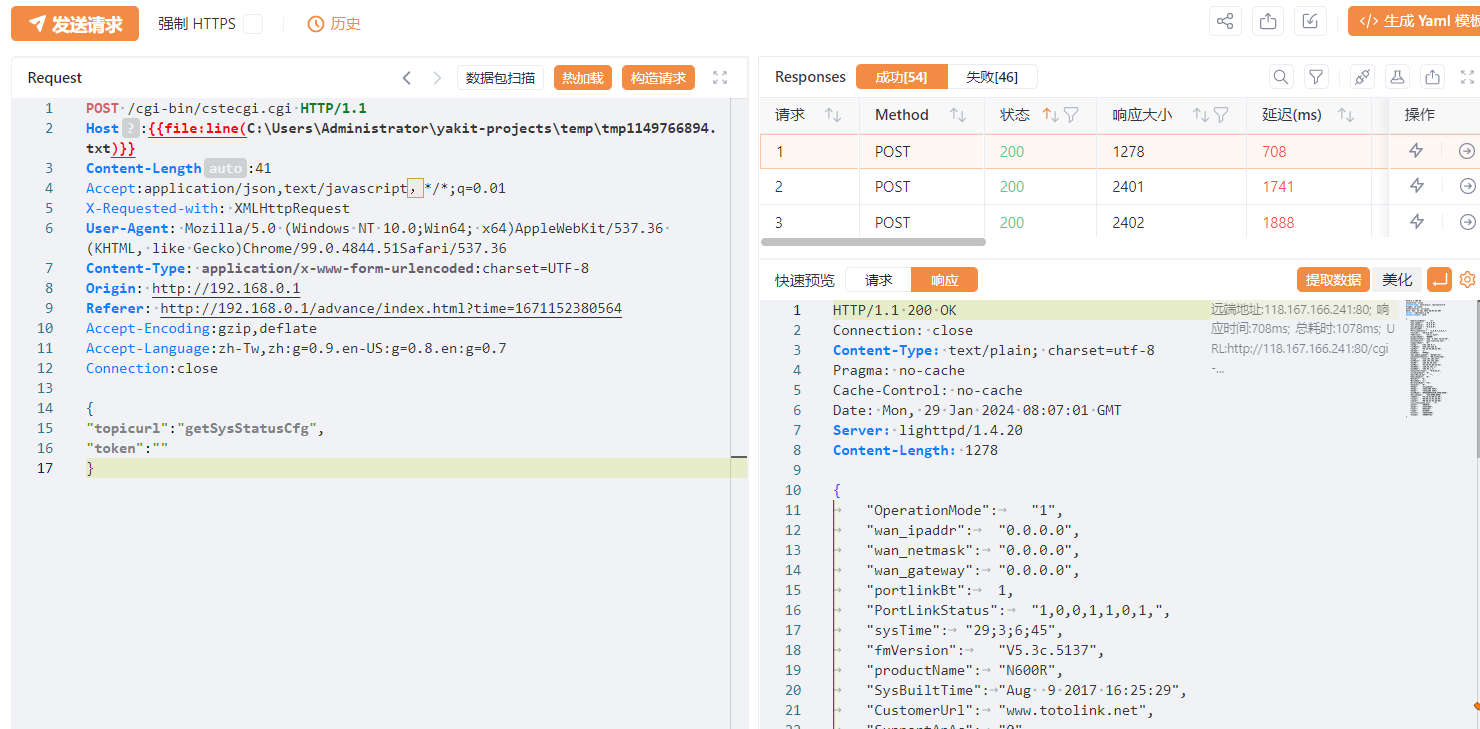
Task: Click 数据包扫描 button
Action: (500, 78)
